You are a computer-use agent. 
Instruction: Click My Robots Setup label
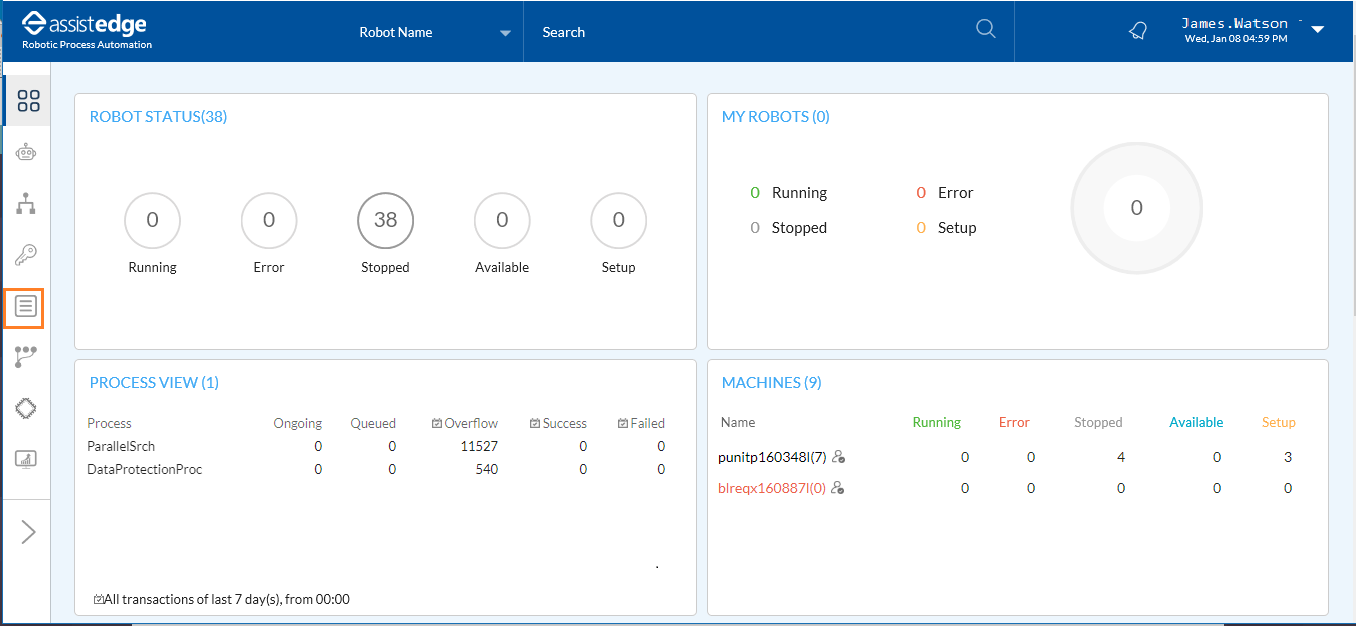point(957,228)
